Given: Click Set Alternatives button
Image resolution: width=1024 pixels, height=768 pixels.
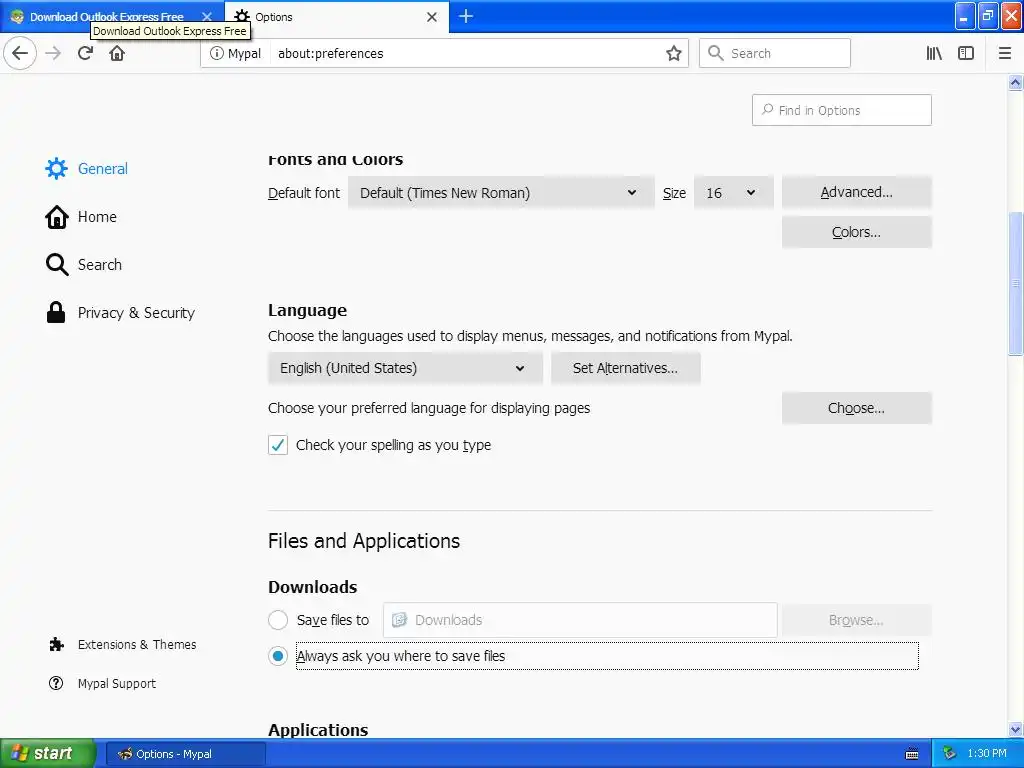Looking at the screenshot, I should [x=626, y=368].
